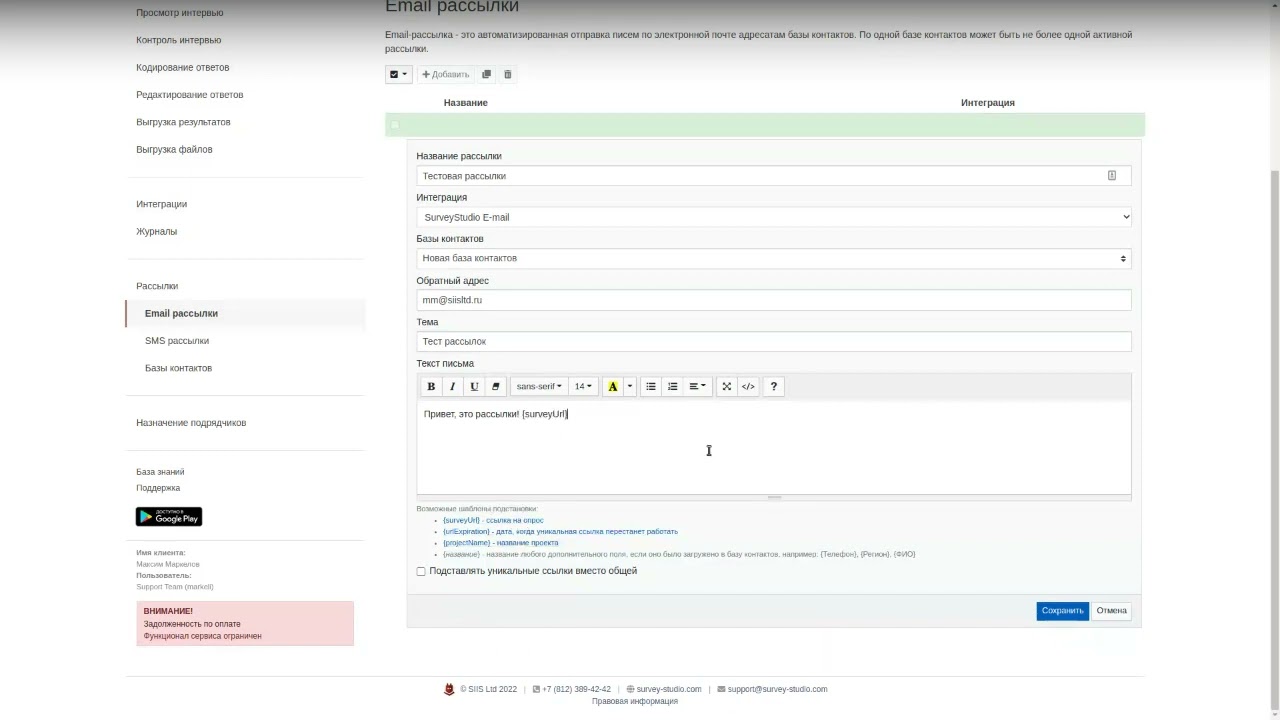Click the editor resize handle bar
This screenshot has width=1280, height=720.
coord(774,497)
